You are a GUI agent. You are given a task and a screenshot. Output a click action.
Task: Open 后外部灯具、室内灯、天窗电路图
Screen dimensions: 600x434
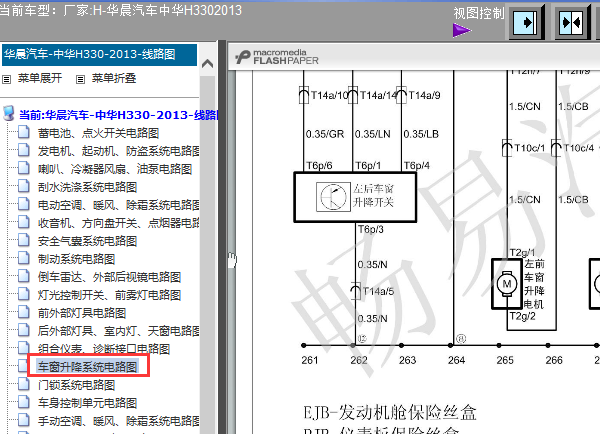tap(118, 331)
